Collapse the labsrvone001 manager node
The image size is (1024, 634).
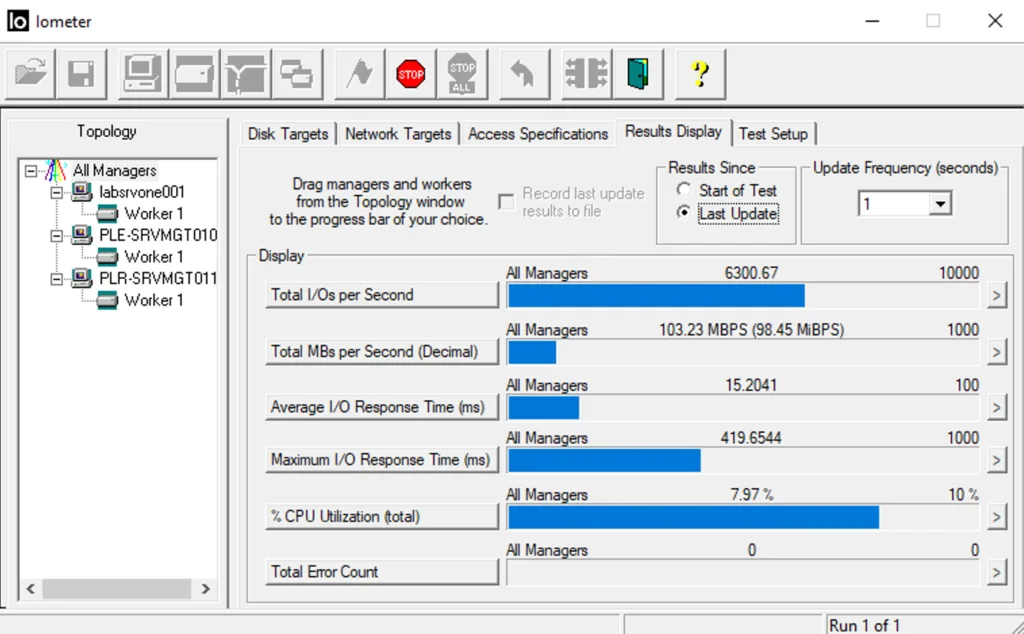[x=57, y=193]
